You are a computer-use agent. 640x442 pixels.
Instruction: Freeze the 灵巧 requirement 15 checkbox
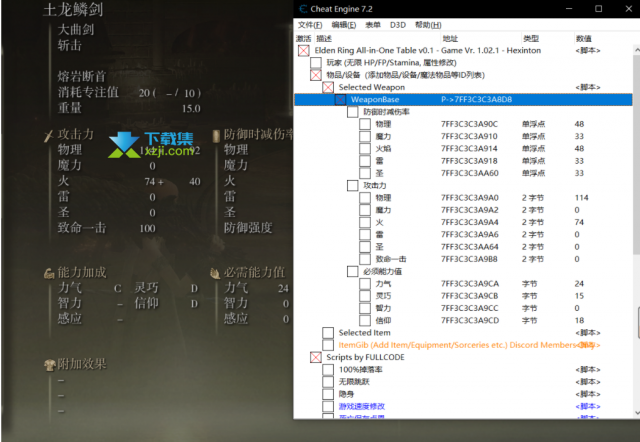[365, 296]
